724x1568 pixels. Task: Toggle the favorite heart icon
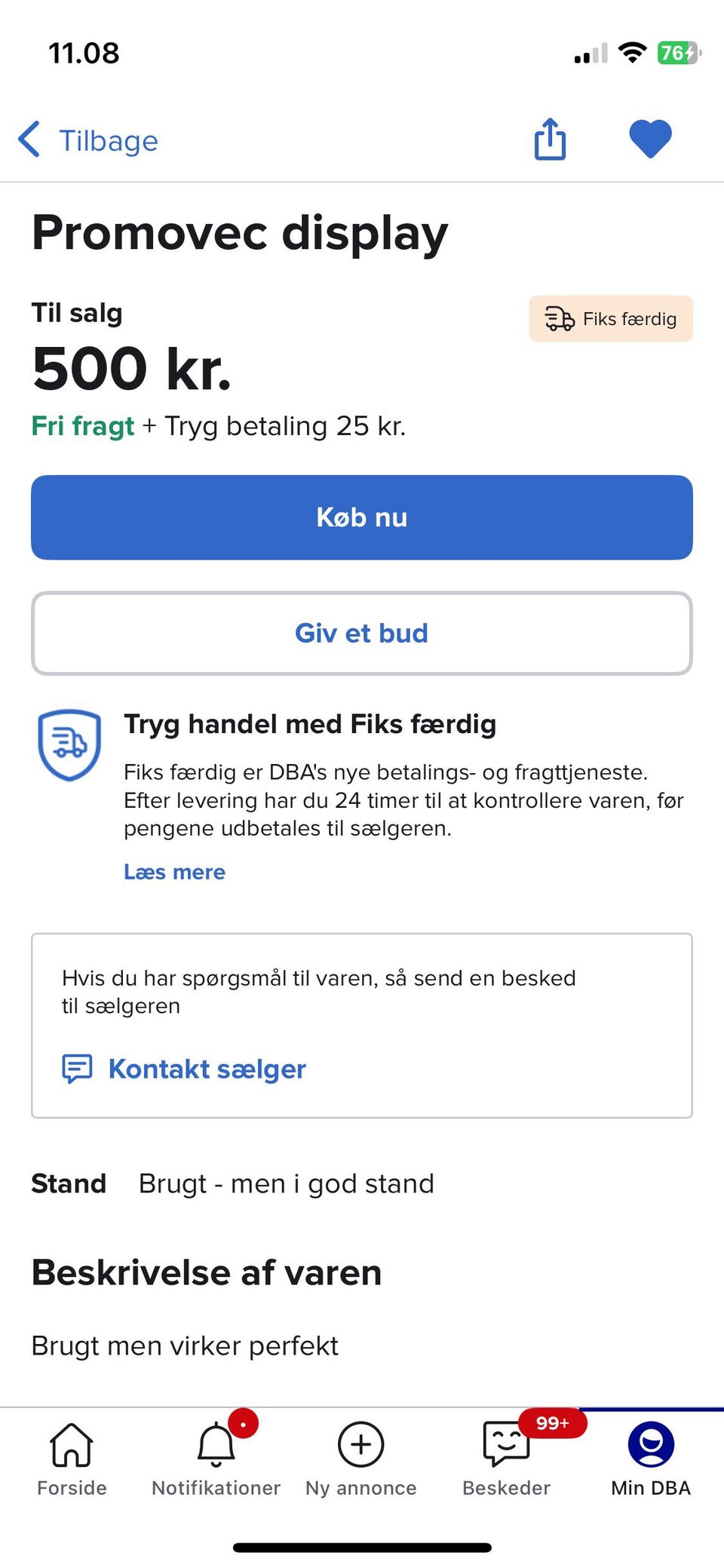click(650, 140)
